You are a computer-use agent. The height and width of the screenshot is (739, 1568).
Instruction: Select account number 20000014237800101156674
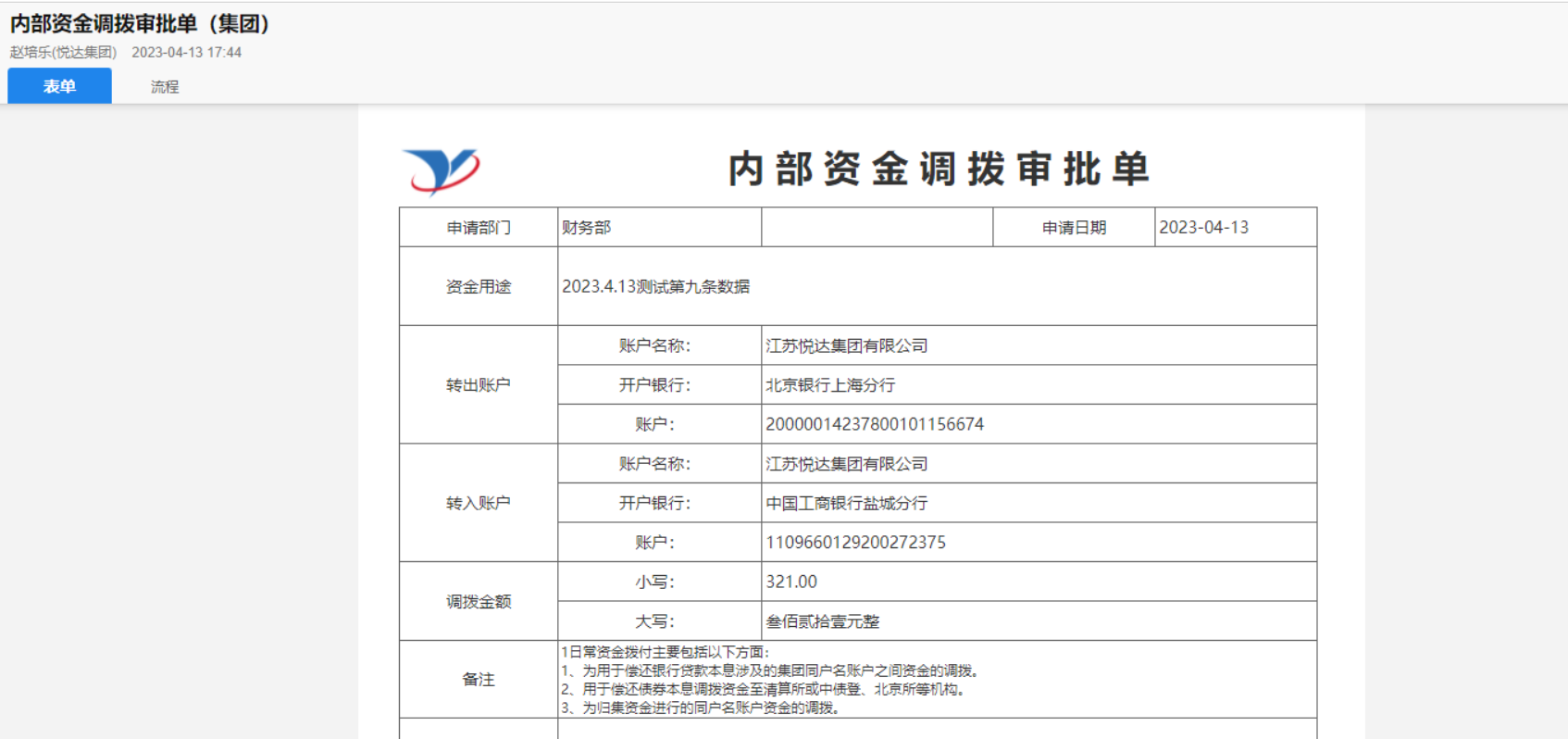[x=874, y=424]
